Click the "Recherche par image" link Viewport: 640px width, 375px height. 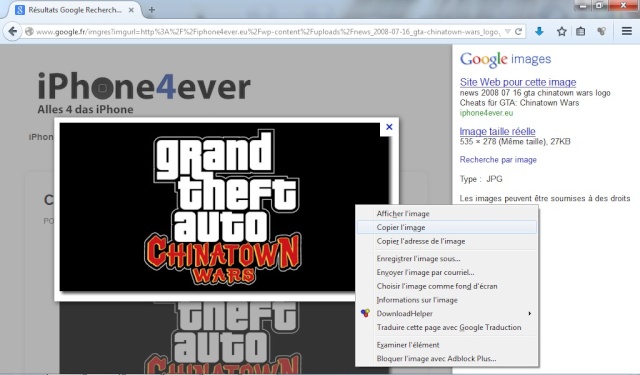pos(498,160)
